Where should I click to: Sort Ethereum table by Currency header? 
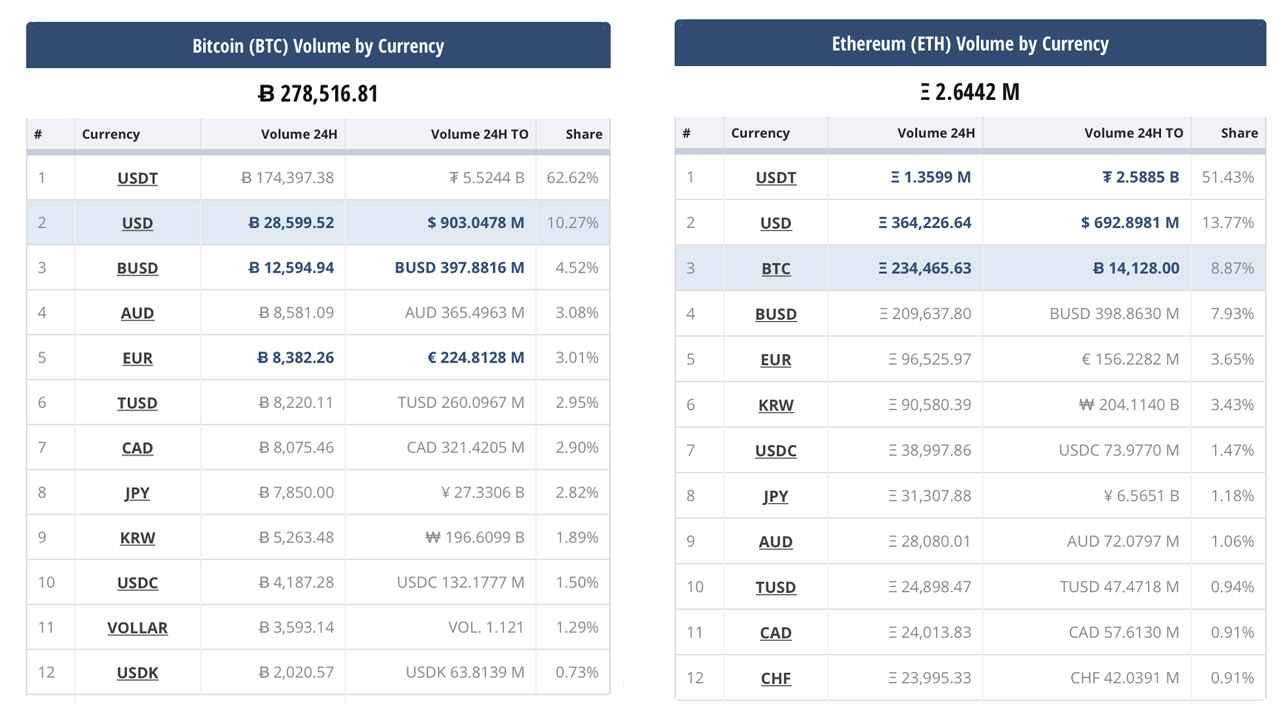point(760,133)
